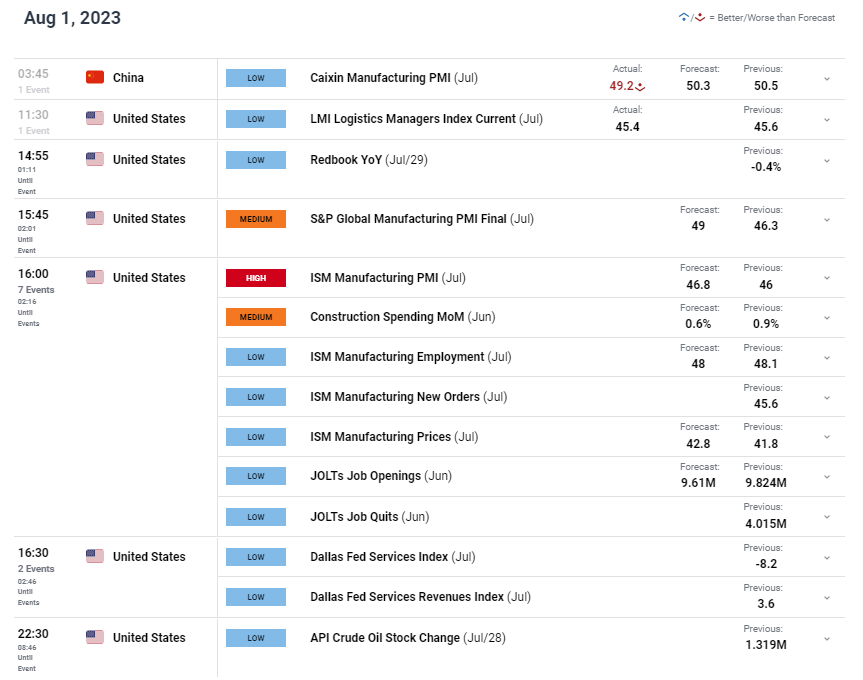Expand the Dallas Fed Services Revenues Index row

click(x=827, y=597)
